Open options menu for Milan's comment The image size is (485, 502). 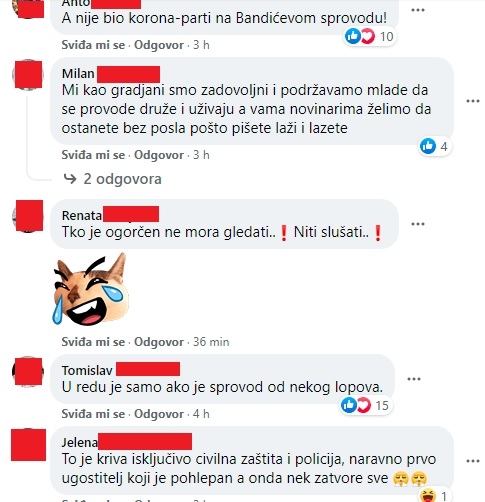point(472,101)
